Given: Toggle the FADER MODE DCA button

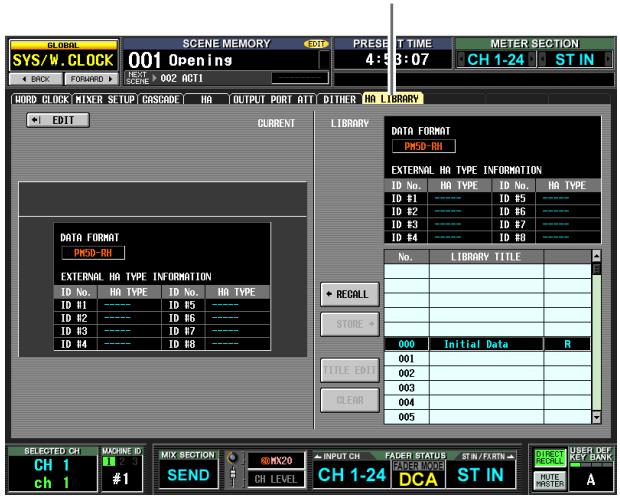Looking at the screenshot, I should click(x=418, y=474).
